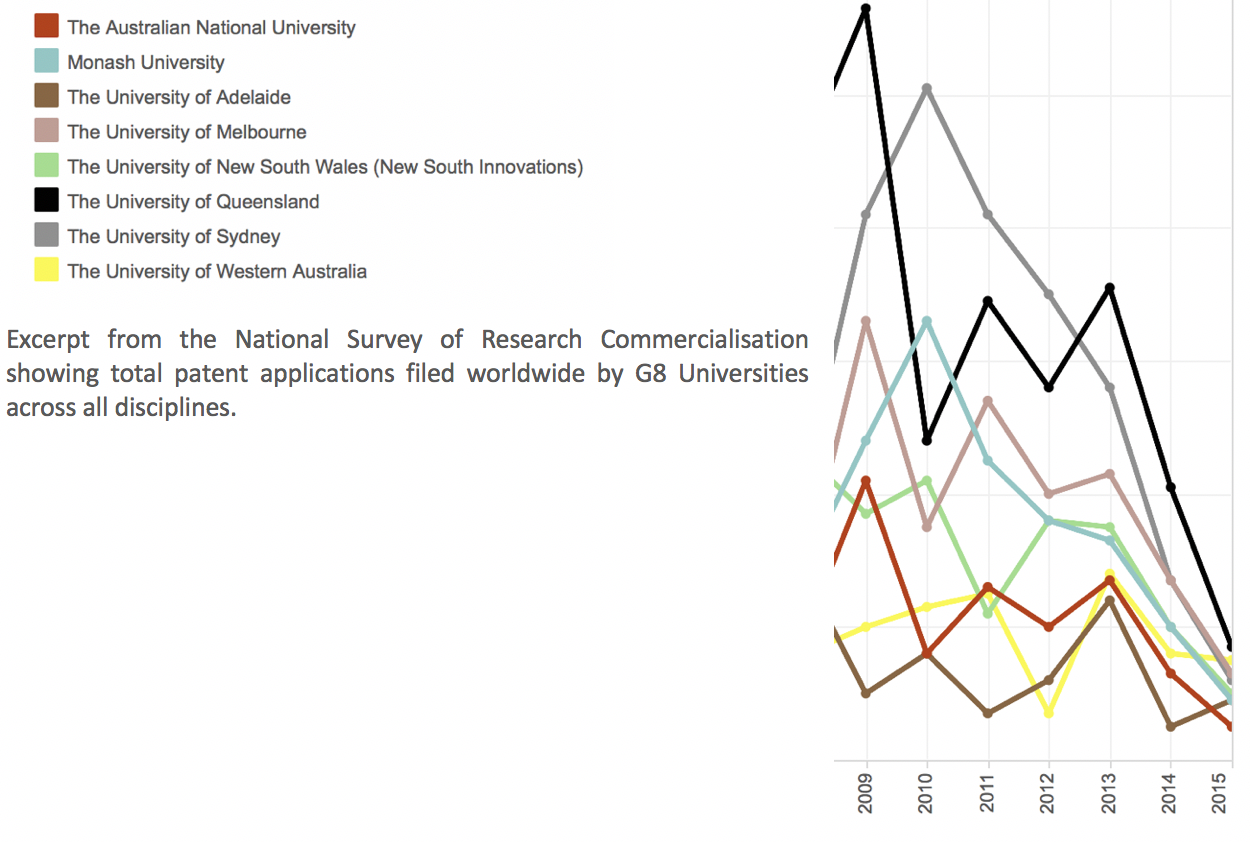This screenshot has height=842, width=1250.
Task: Select 'The University of Sydney' legend label
Action: (174, 237)
